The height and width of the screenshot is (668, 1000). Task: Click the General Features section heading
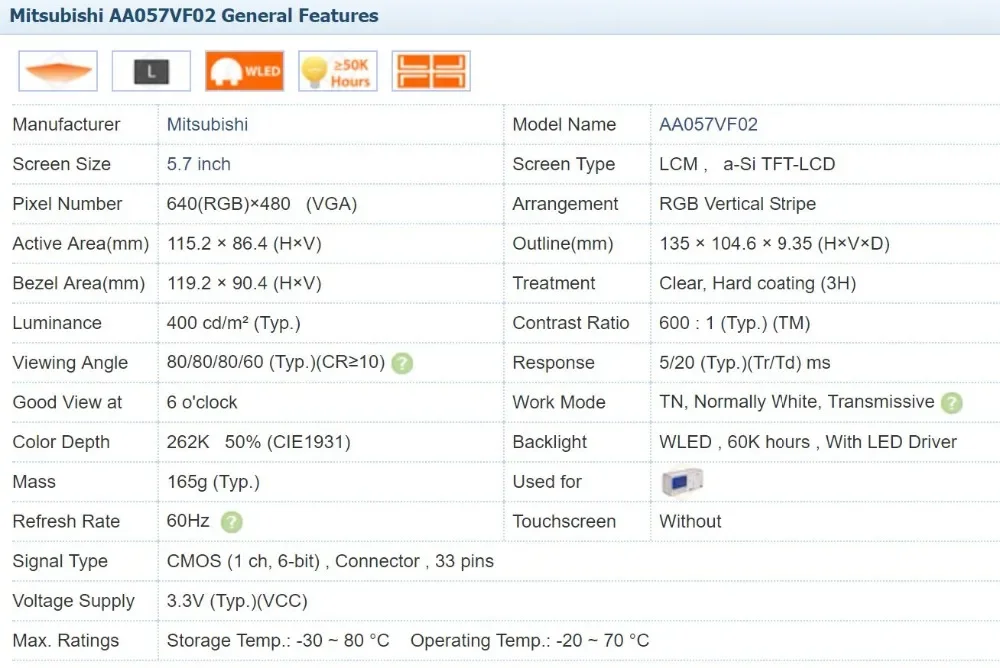195,16
